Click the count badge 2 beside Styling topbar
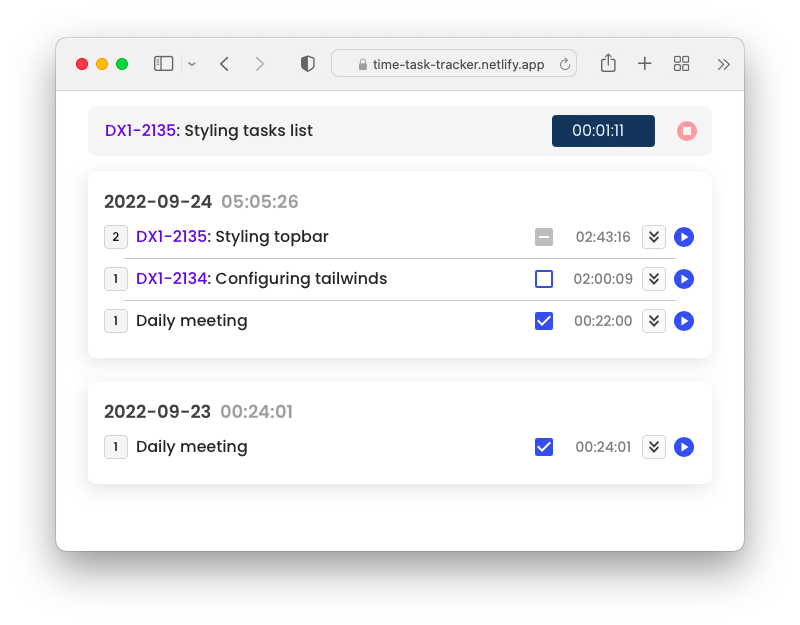This screenshot has height=625, width=800. click(x=116, y=237)
